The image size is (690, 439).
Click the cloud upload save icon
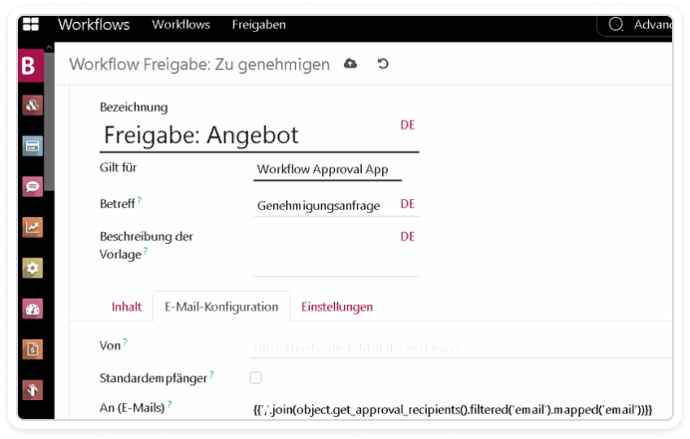pyautogui.click(x=350, y=64)
